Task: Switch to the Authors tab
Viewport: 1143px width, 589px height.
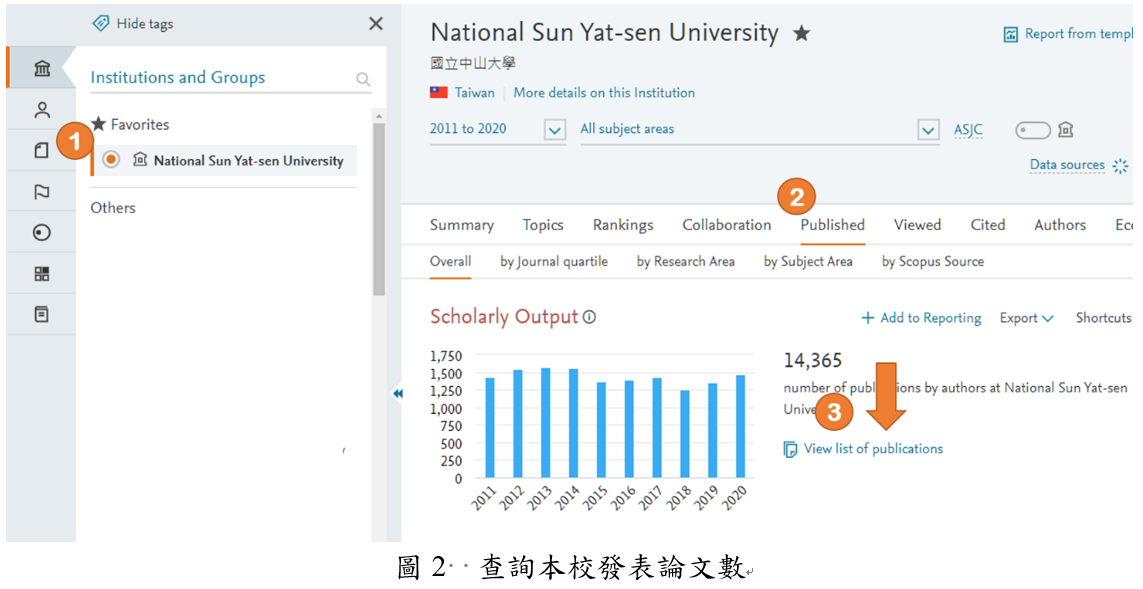Action: tap(1060, 225)
